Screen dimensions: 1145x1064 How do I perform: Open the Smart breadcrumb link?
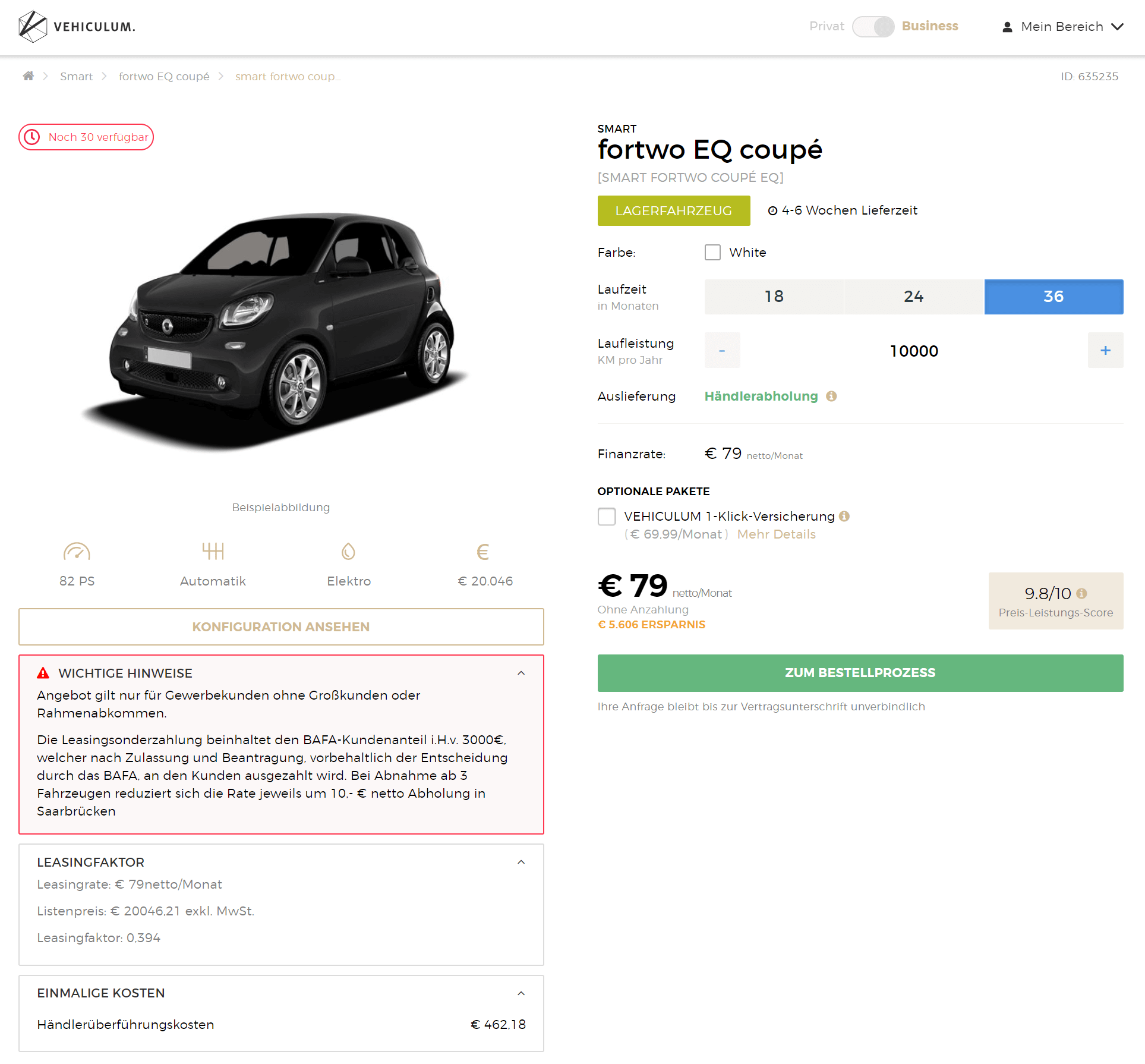76,76
